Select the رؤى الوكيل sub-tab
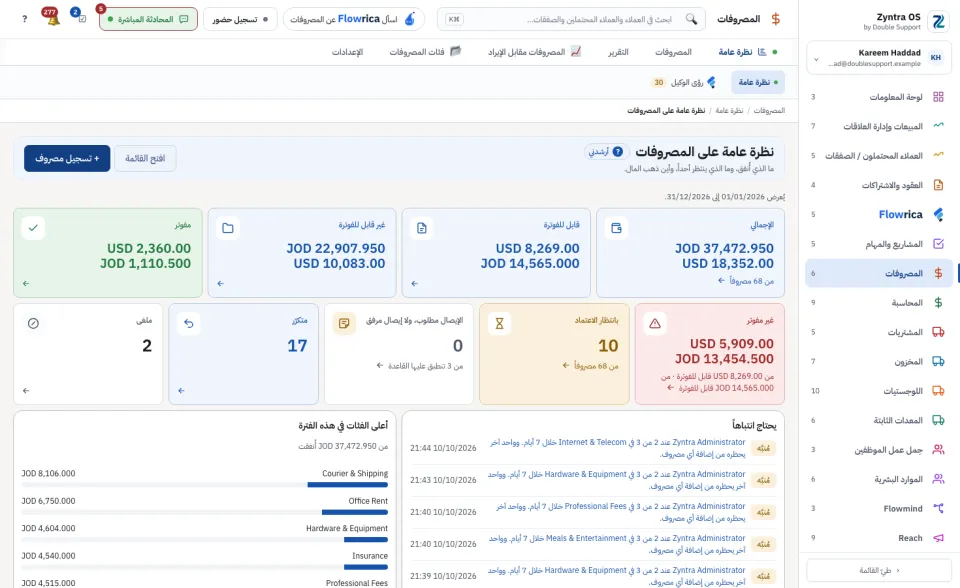960x588 pixels. click(x=683, y=82)
